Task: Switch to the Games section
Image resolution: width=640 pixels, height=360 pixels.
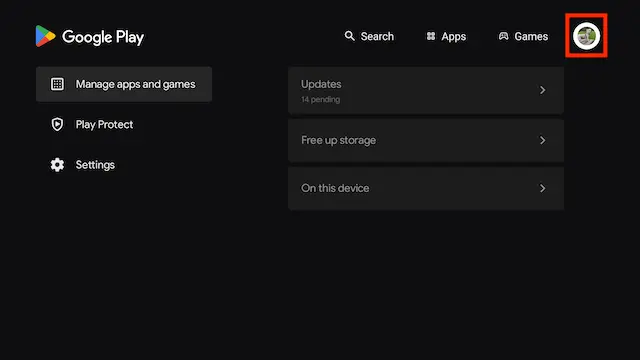Action: (523, 36)
